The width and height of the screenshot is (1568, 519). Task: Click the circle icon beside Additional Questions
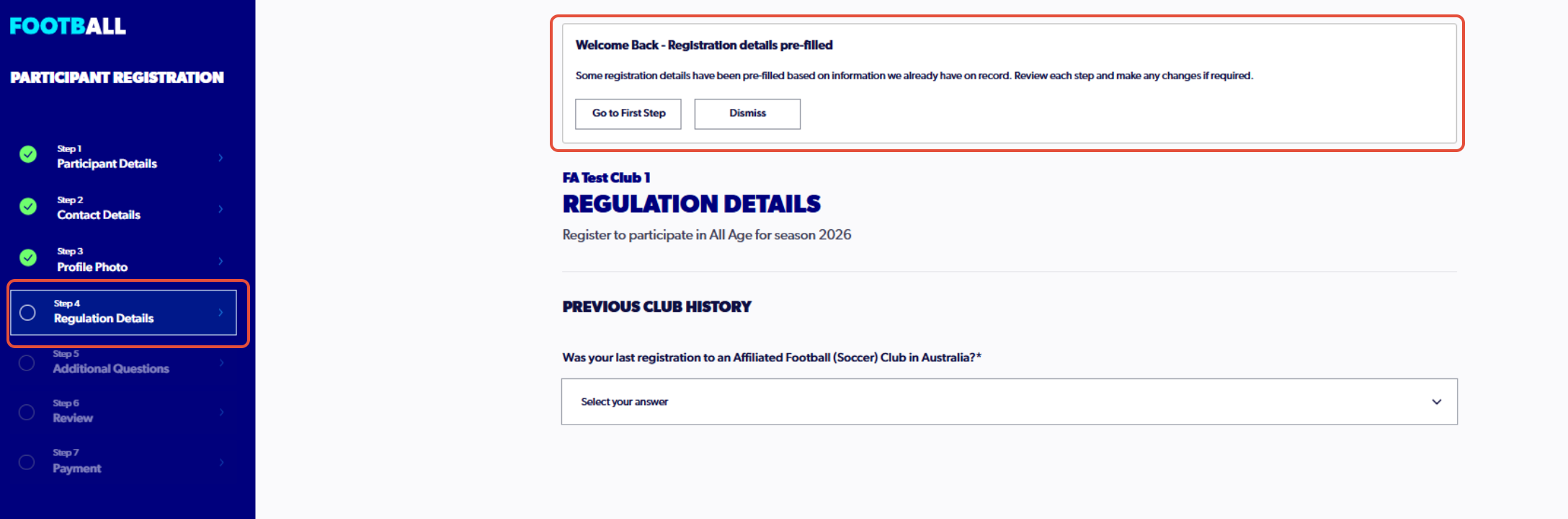27,363
